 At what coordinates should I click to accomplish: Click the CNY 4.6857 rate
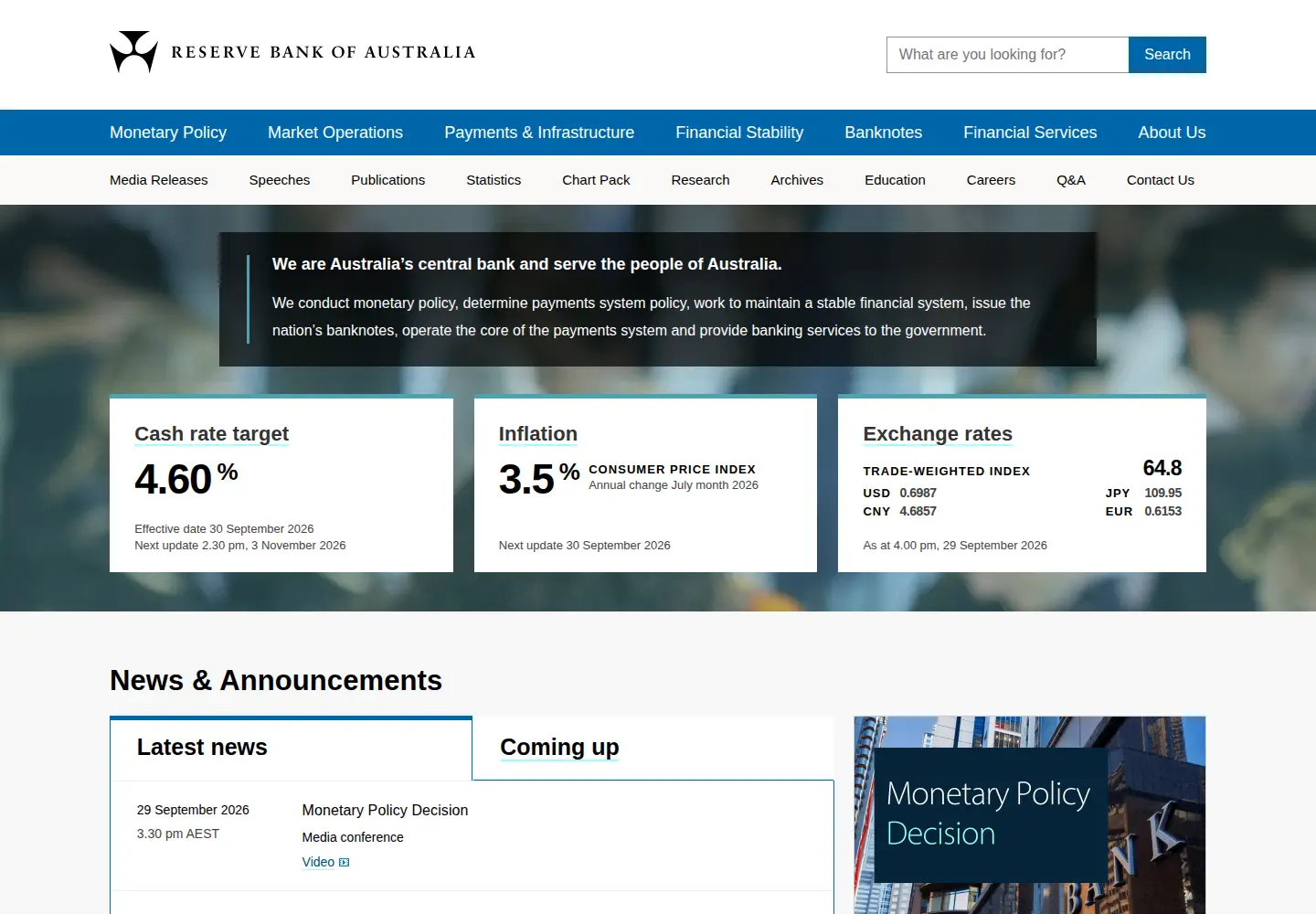899,511
